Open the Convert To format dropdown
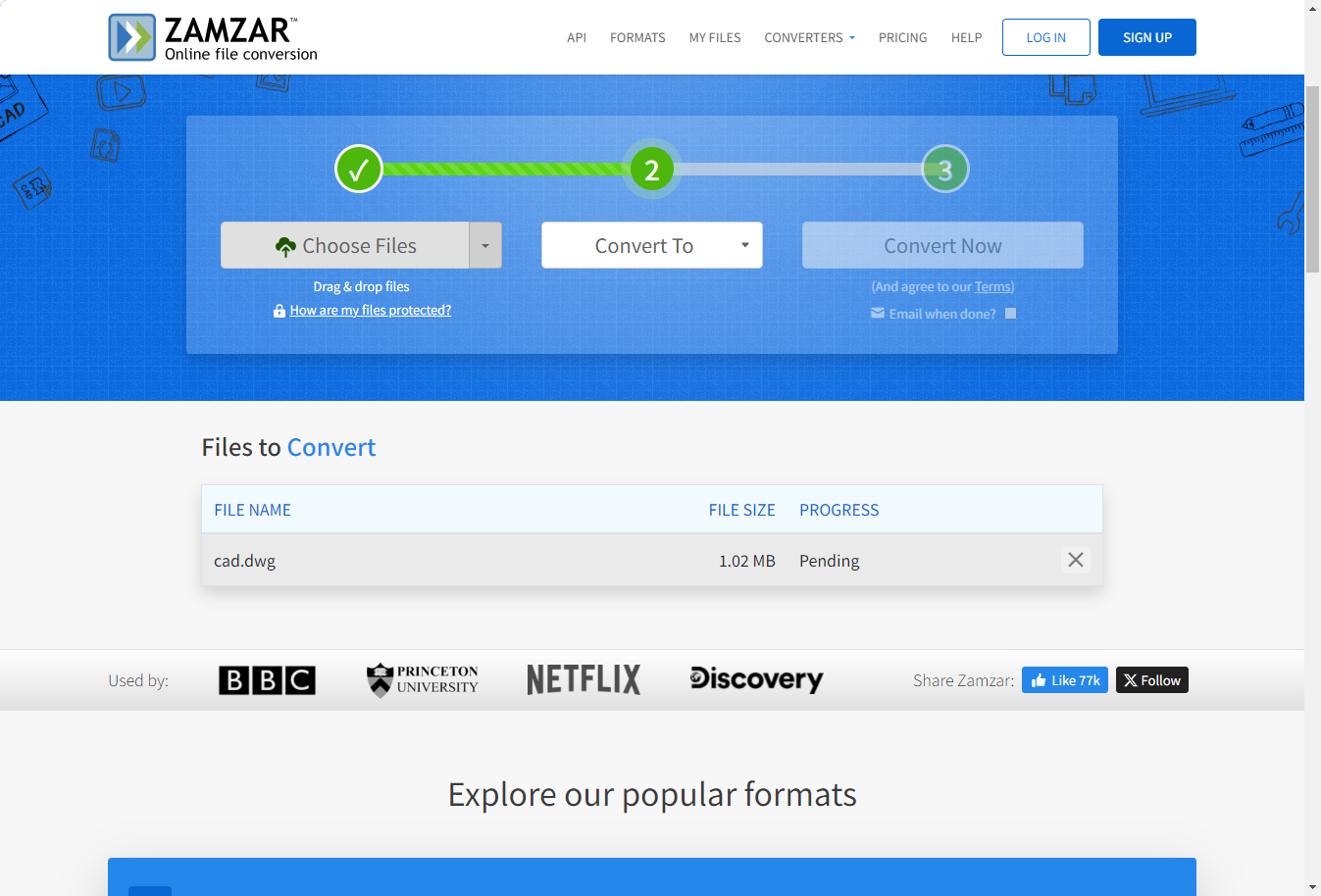Screen dimensions: 1321x896 coord(651,245)
